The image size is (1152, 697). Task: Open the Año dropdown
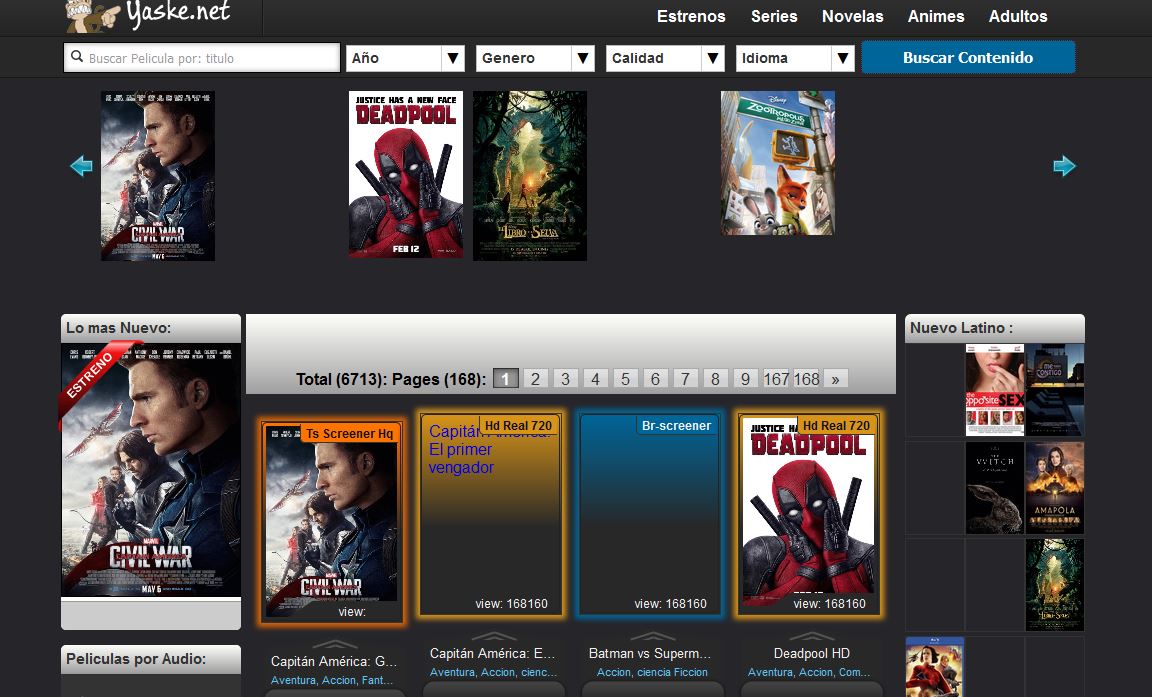click(x=405, y=57)
